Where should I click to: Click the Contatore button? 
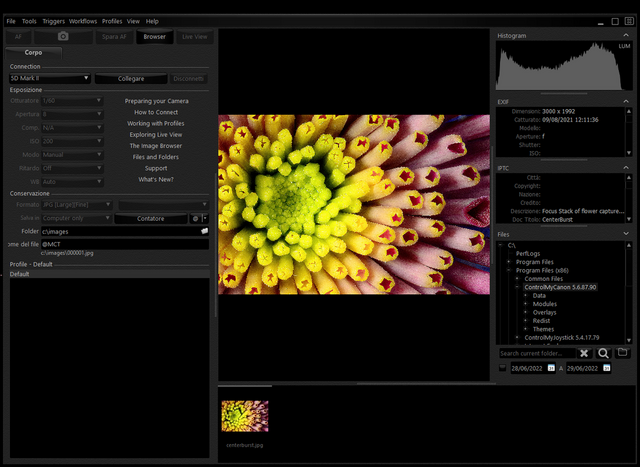click(x=151, y=219)
